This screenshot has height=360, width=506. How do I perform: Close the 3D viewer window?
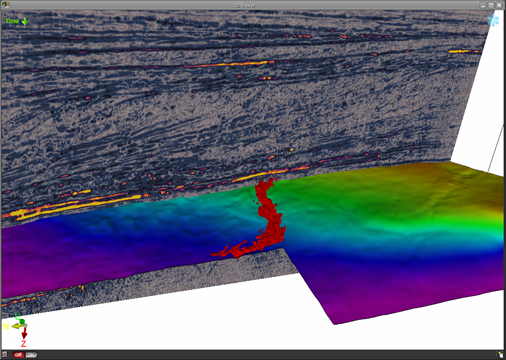[499, 5]
